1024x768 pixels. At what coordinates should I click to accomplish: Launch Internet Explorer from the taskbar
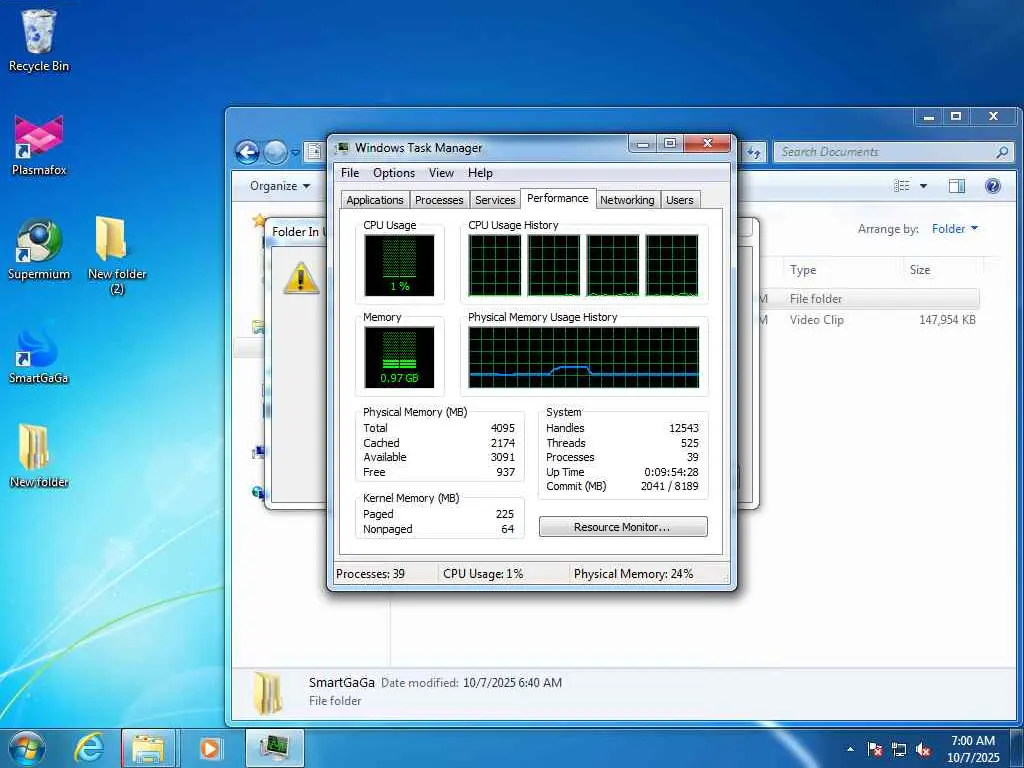[x=89, y=748]
